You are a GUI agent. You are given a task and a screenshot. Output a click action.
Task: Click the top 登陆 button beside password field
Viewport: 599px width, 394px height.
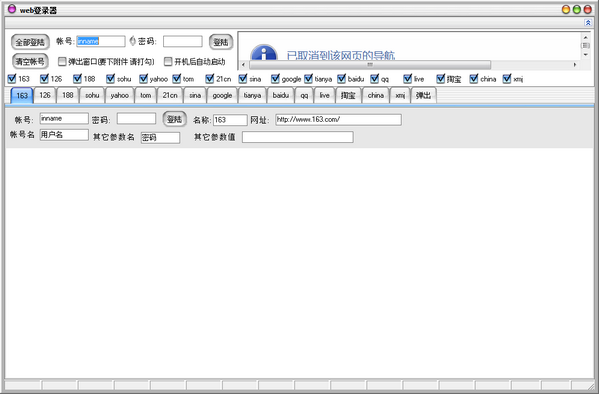pos(221,42)
